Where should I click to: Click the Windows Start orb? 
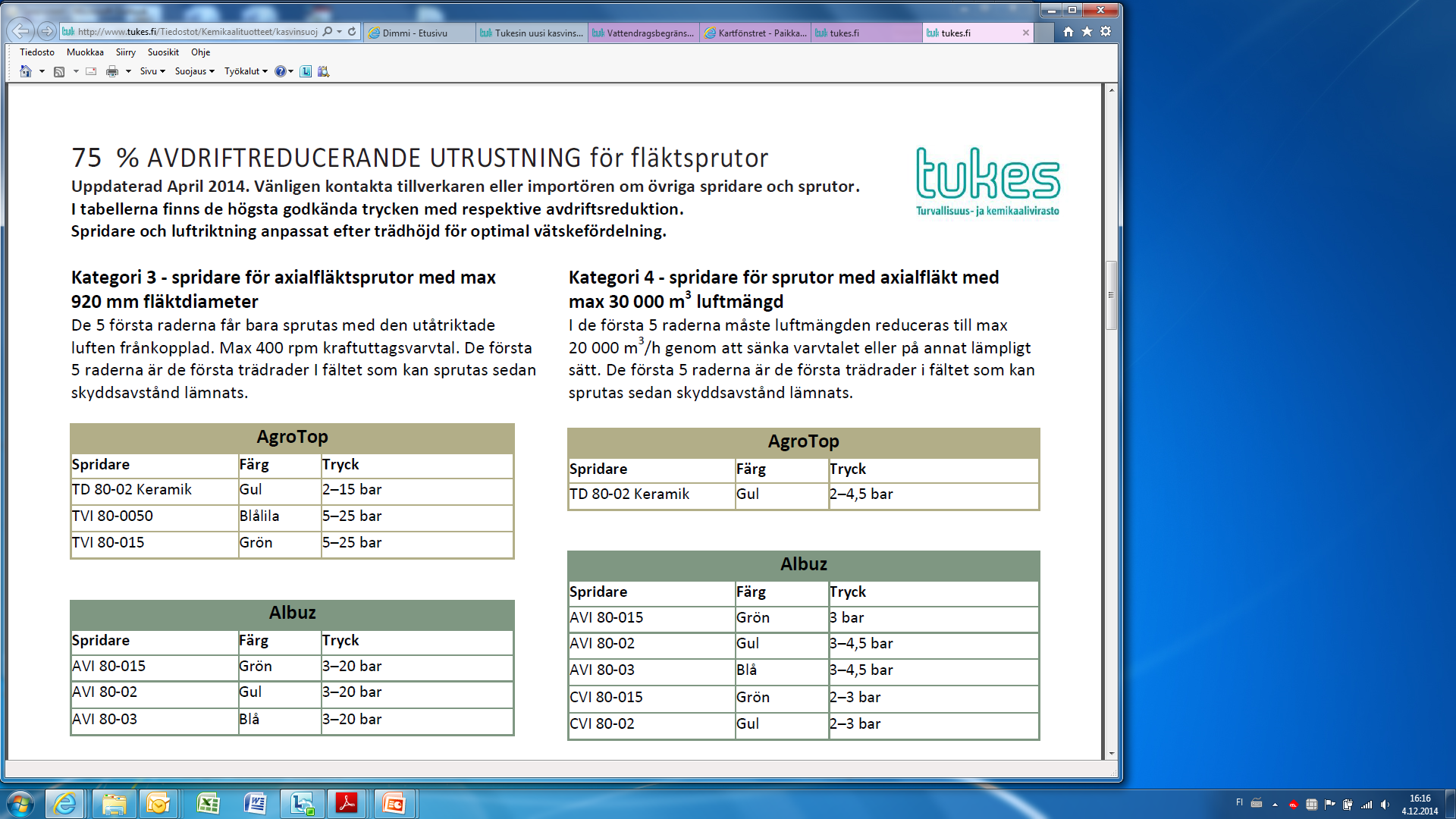pyautogui.click(x=20, y=804)
